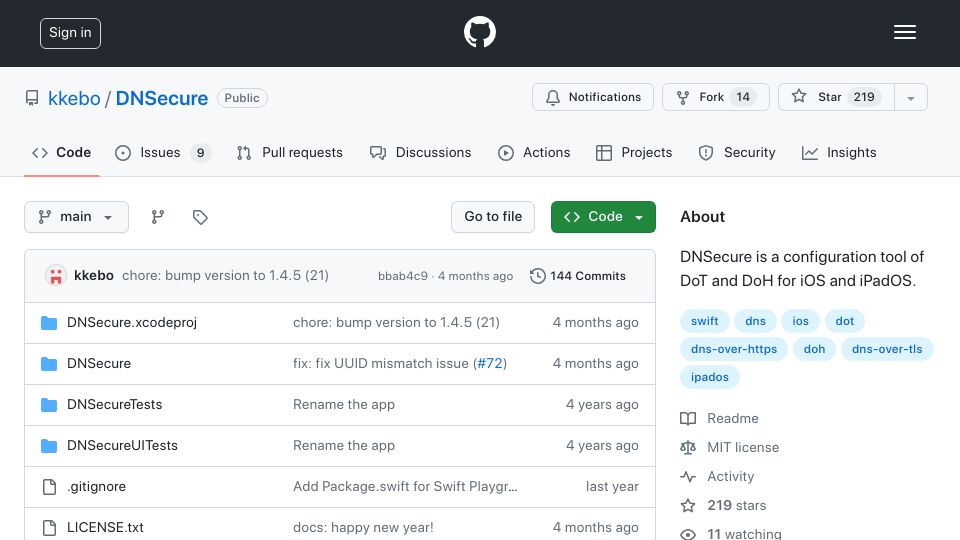
Task: Open the DNSecureUITests folder
Action: click(x=122, y=446)
